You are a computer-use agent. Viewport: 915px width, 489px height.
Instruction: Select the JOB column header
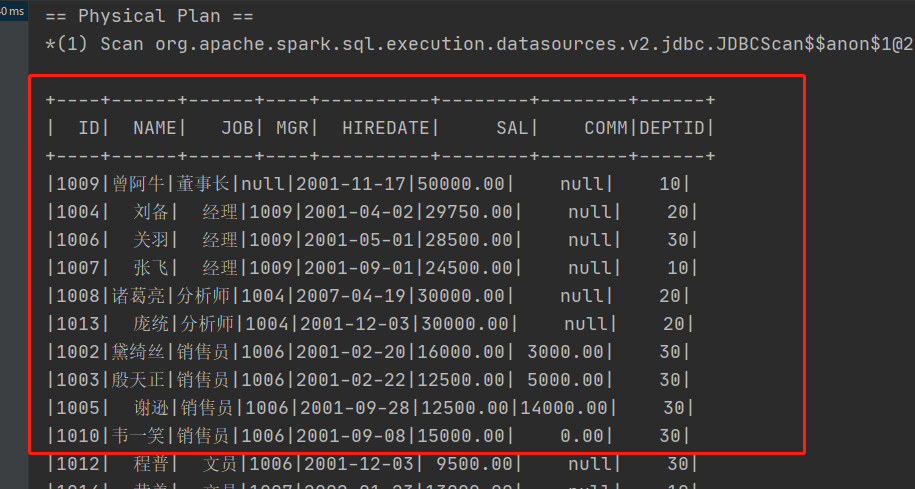pyautogui.click(x=237, y=128)
